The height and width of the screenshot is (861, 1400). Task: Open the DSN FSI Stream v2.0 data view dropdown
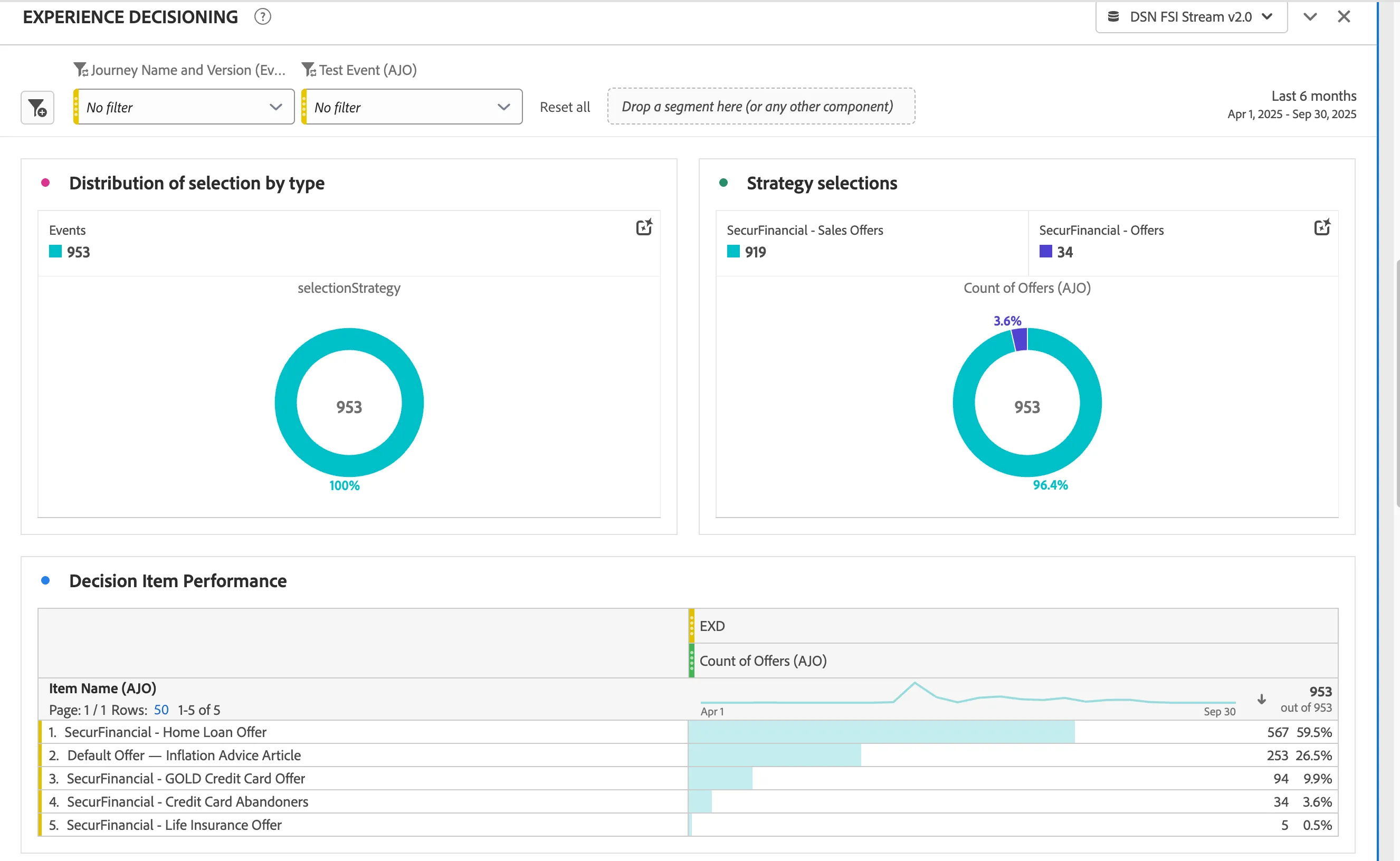pos(1191,17)
